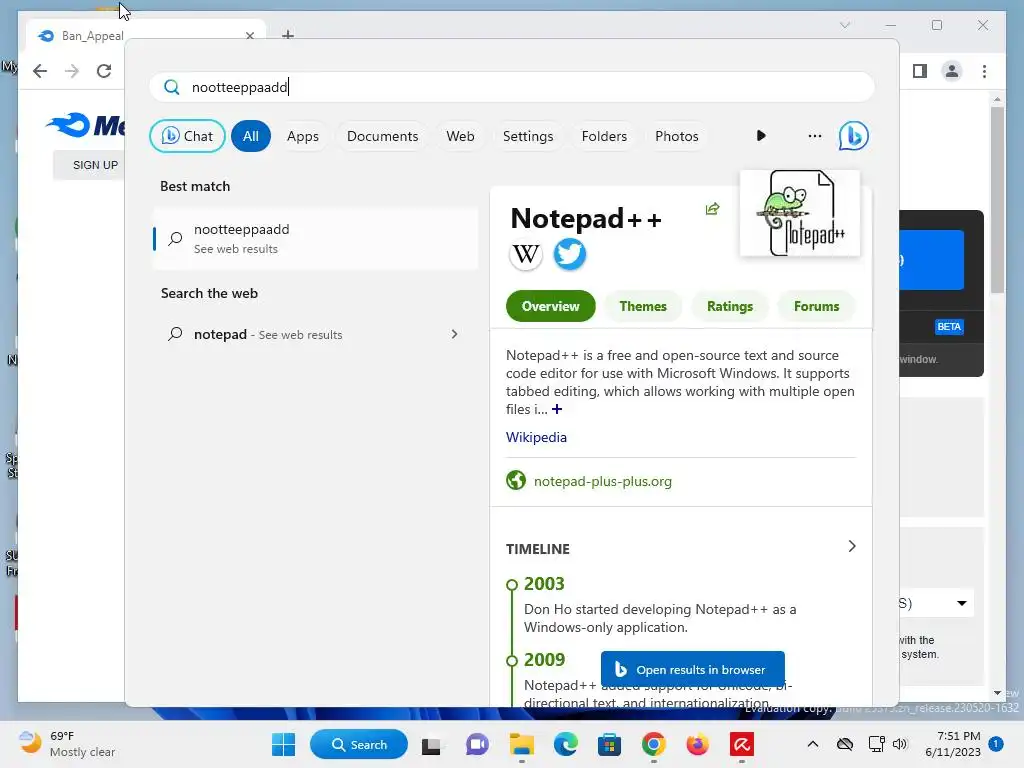The width and height of the screenshot is (1024, 768).
Task: Open Microsoft Store from the taskbar
Action: 609,744
